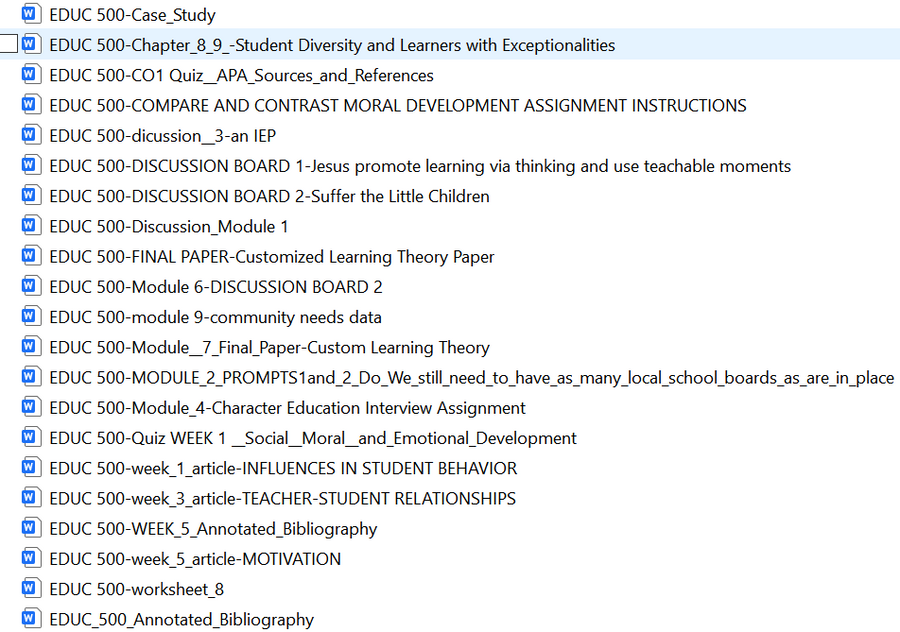Select EDUC 500-dicussion__3-an IEP

(x=162, y=136)
